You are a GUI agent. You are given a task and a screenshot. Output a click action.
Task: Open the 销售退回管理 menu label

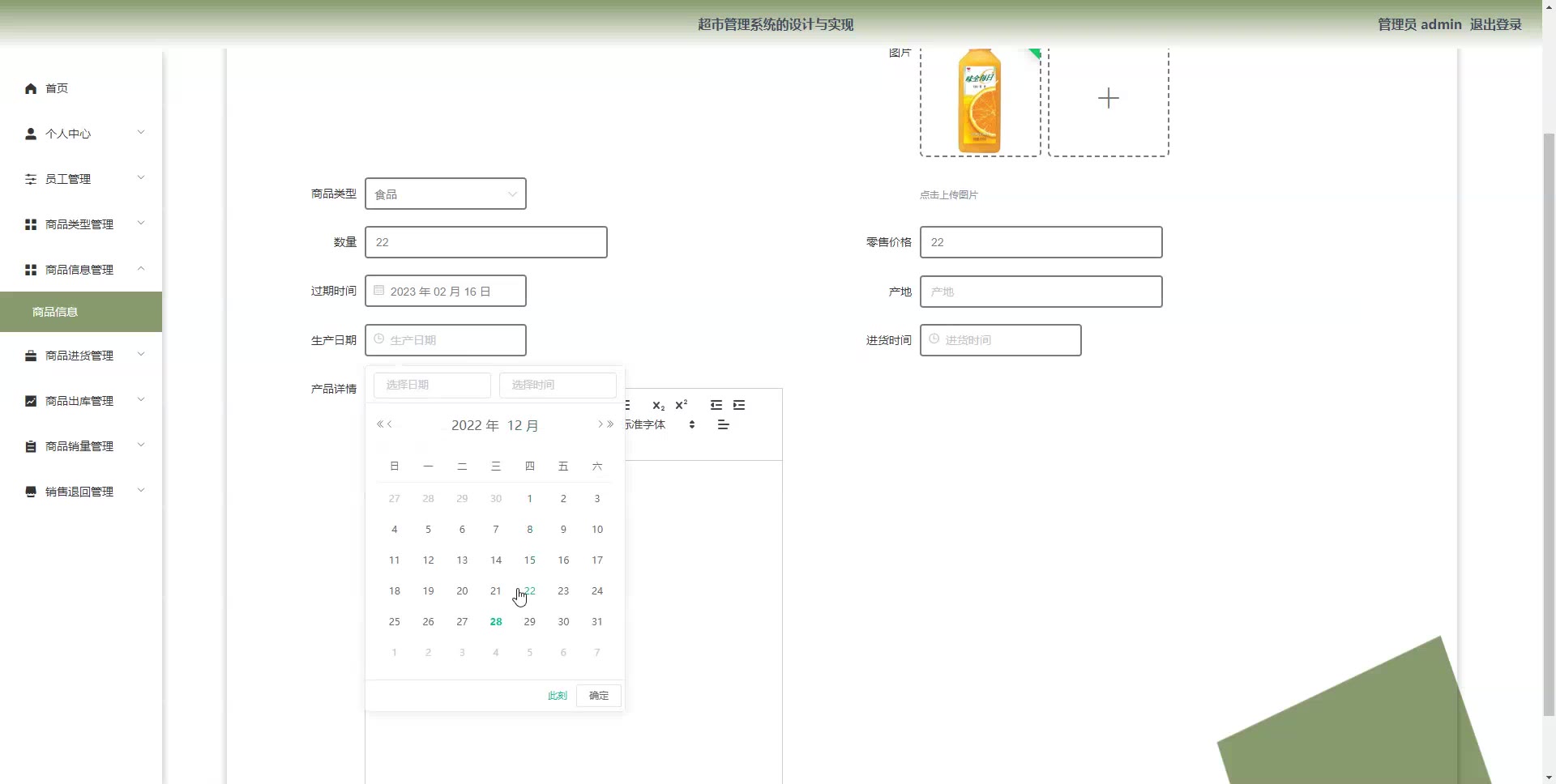(x=79, y=492)
